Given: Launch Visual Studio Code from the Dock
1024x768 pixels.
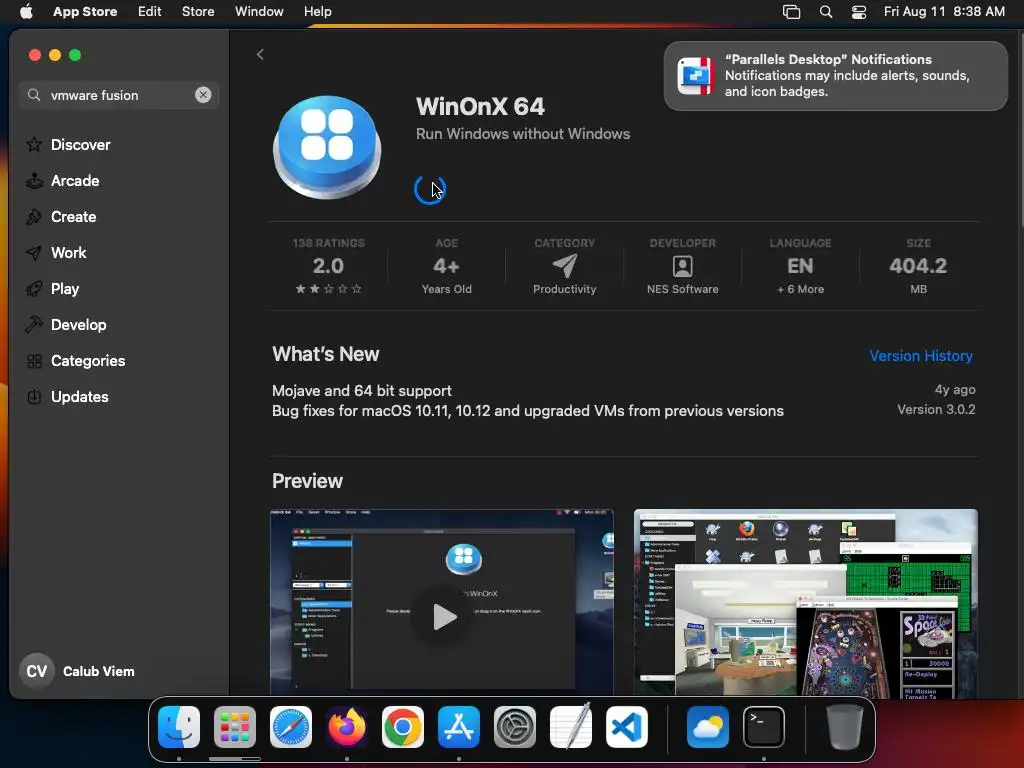Looking at the screenshot, I should point(626,726).
